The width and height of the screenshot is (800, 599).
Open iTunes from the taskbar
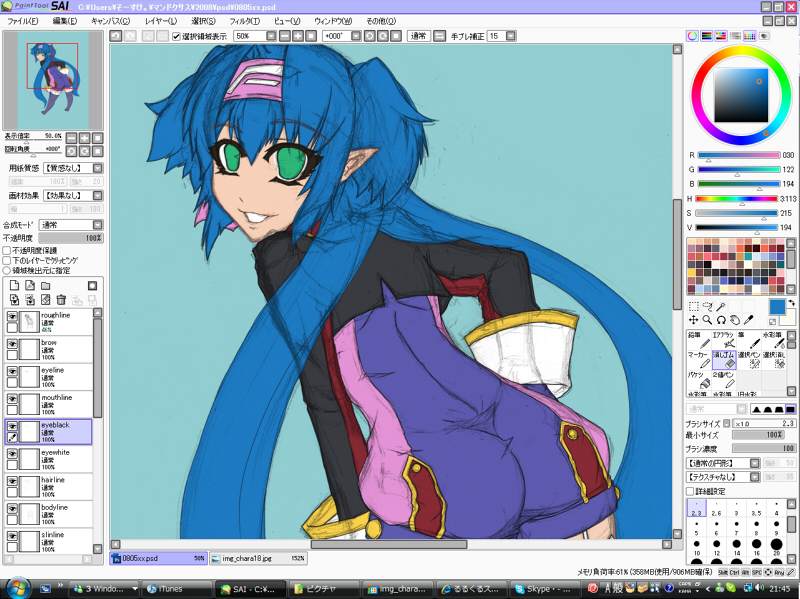click(x=177, y=588)
